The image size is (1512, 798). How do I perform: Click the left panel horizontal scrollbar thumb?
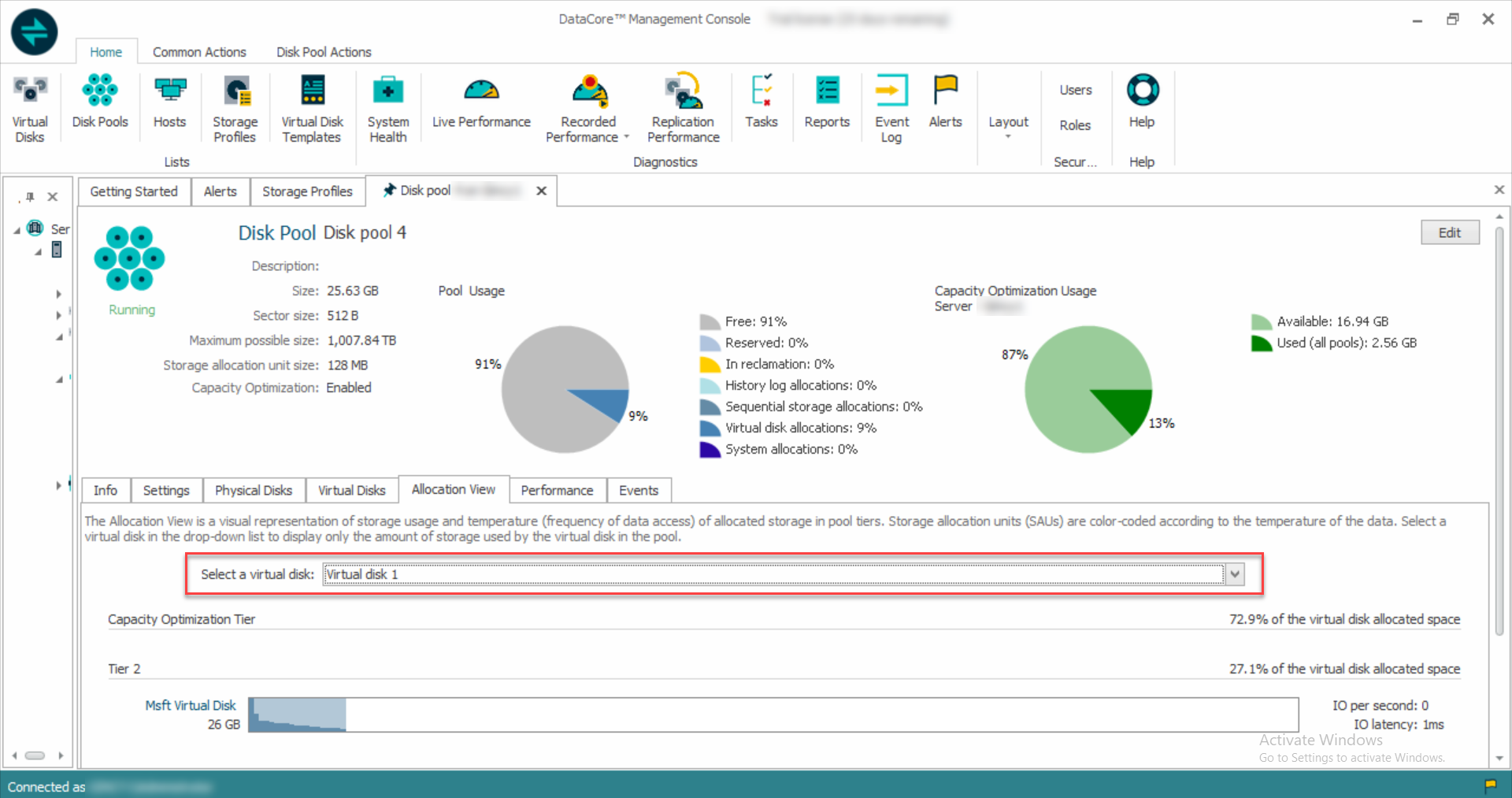(35, 755)
